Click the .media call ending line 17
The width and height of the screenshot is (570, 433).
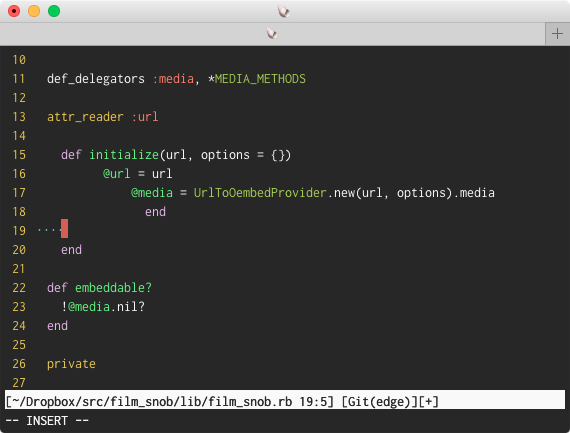tap(474, 193)
